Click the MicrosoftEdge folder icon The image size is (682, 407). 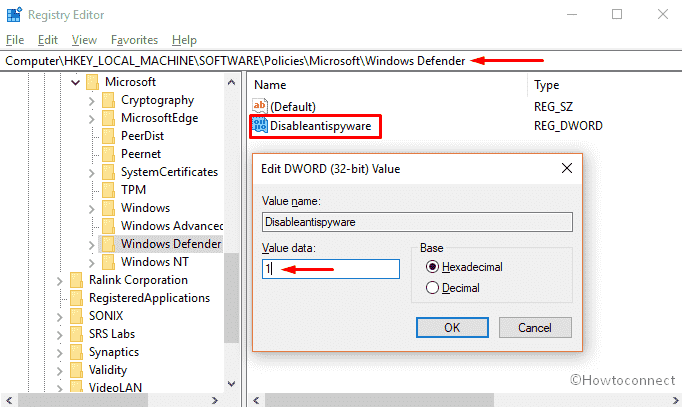point(108,118)
